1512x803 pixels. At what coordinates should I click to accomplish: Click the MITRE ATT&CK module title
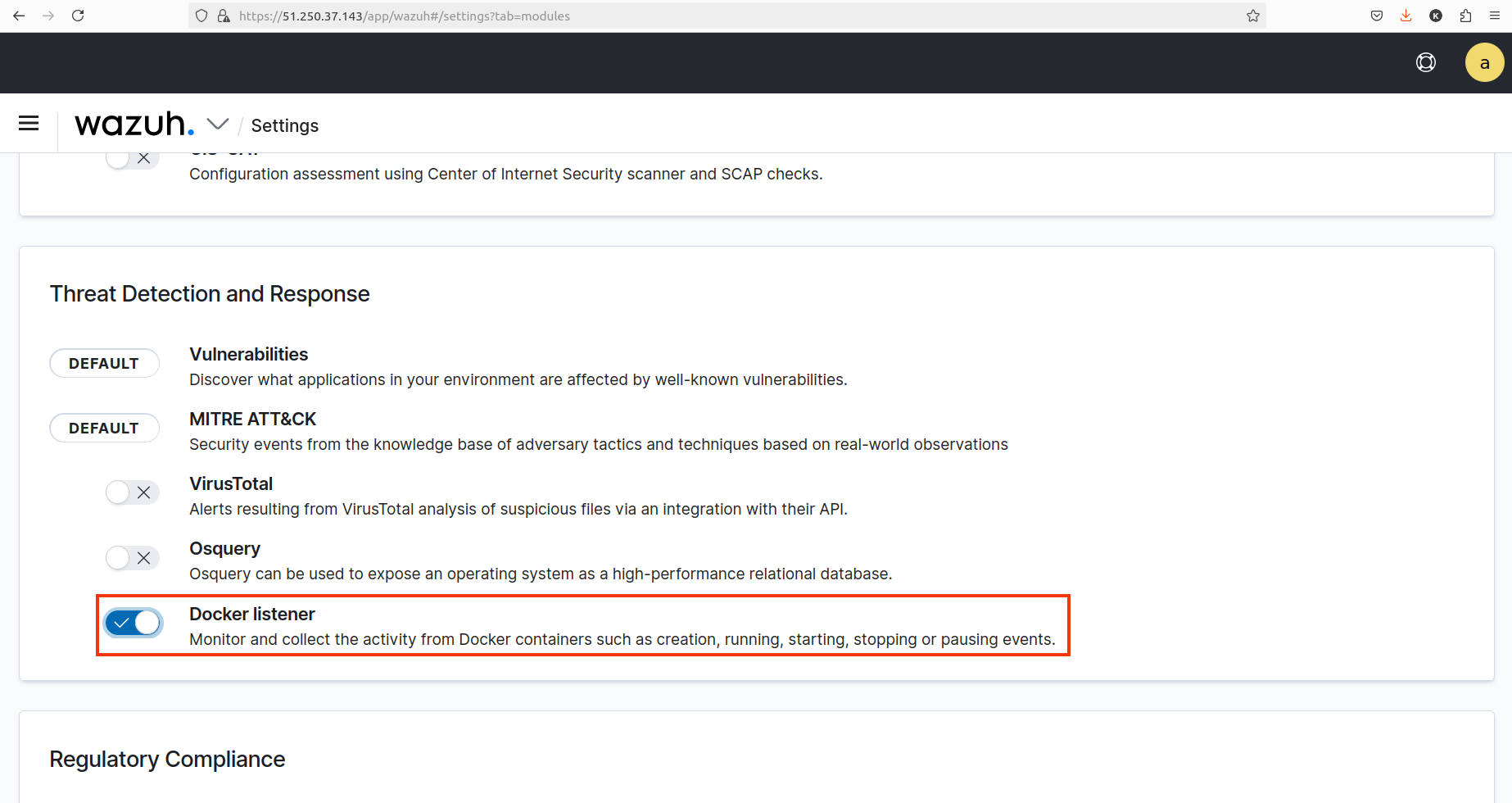click(x=253, y=419)
